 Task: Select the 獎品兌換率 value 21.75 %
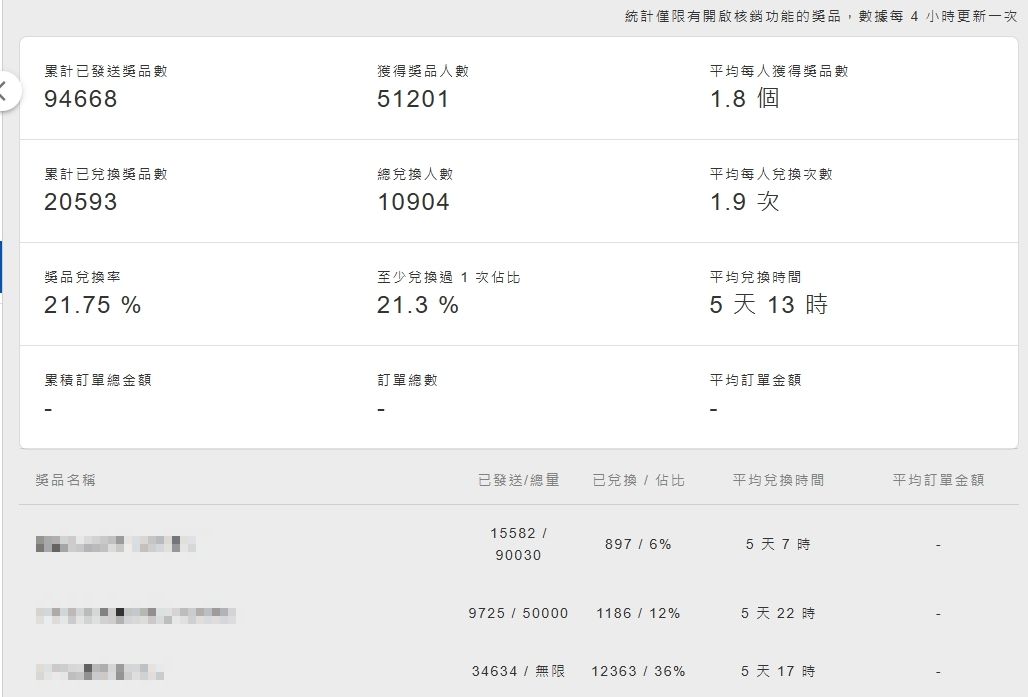pos(93,306)
